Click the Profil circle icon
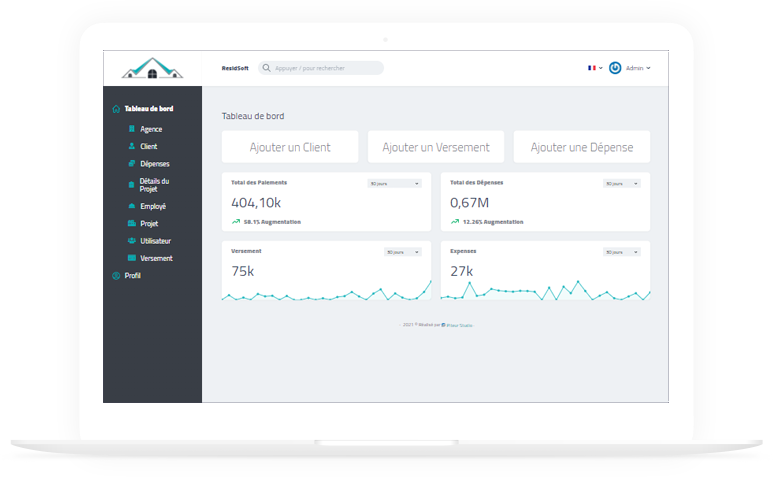Viewport: 773px width, 478px height. click(116, 276)
